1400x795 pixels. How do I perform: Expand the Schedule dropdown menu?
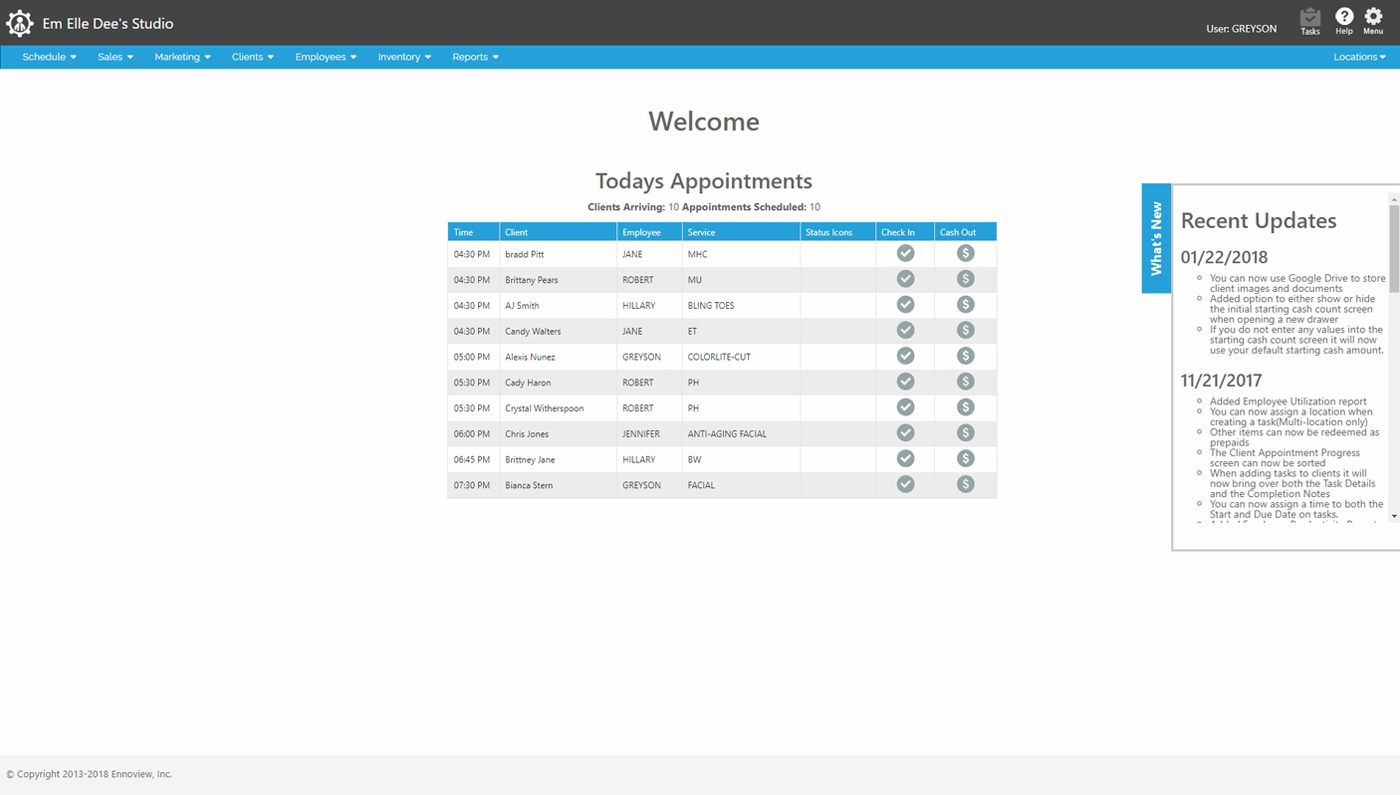(49, 57)
